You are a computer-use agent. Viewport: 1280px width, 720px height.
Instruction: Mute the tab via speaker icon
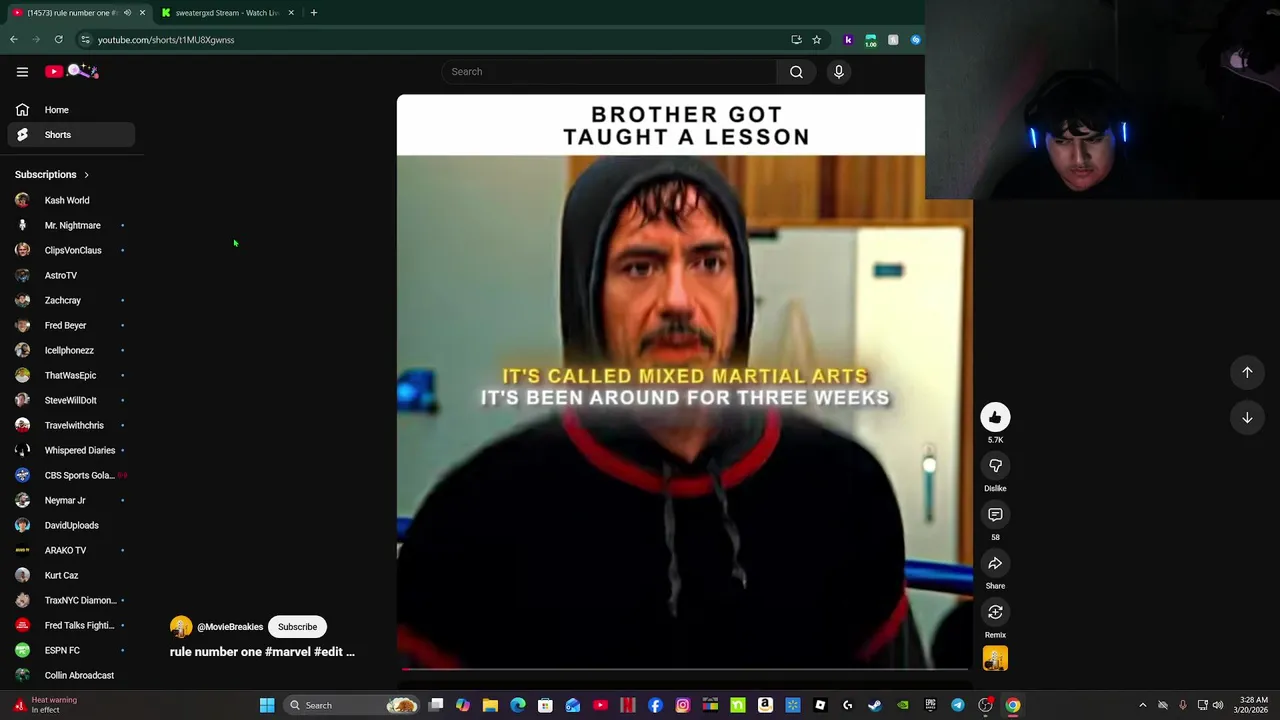127,13
